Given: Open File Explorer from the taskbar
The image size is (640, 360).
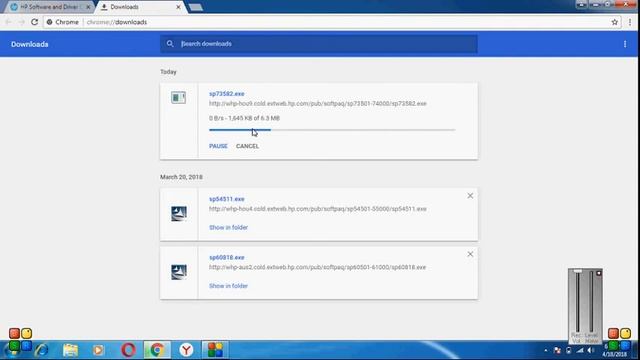Looking at the screenshot, I should point(70,350).
